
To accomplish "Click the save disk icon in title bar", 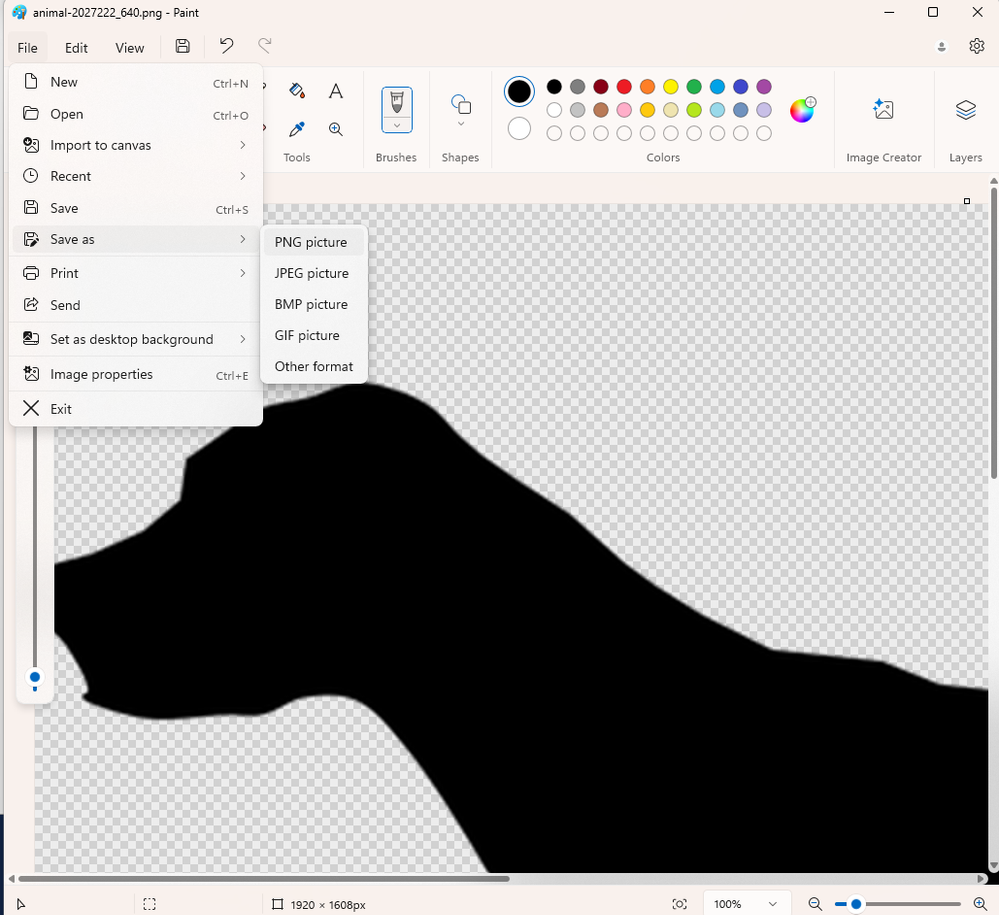I will [x=182, y=46].
